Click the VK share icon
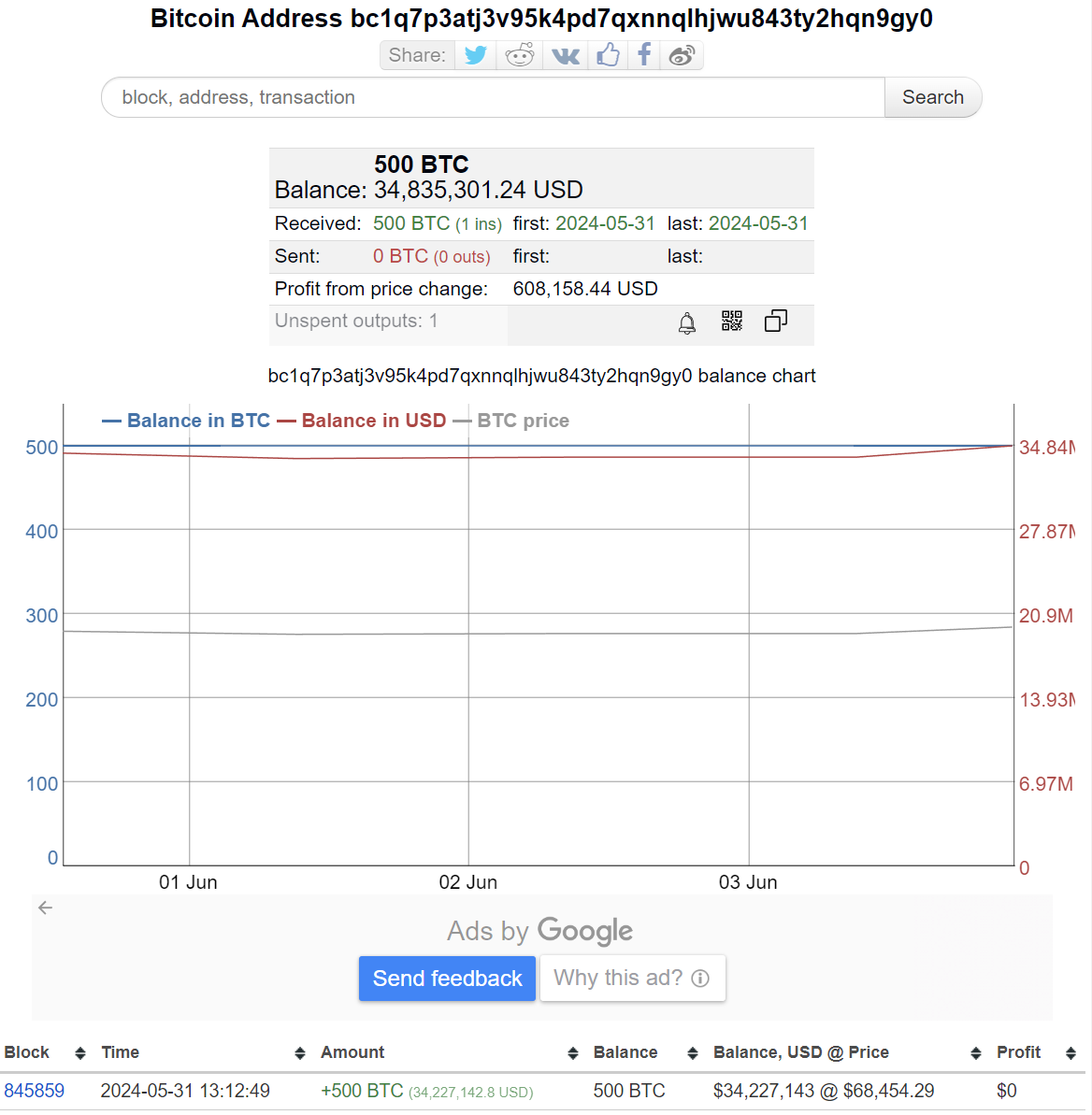The height and width of the screenshot is (1115, 1092). 565,56
